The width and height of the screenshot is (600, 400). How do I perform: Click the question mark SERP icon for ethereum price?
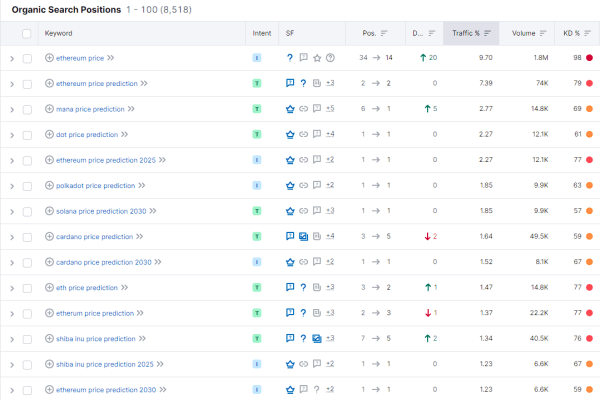click(x=290, y=58)
